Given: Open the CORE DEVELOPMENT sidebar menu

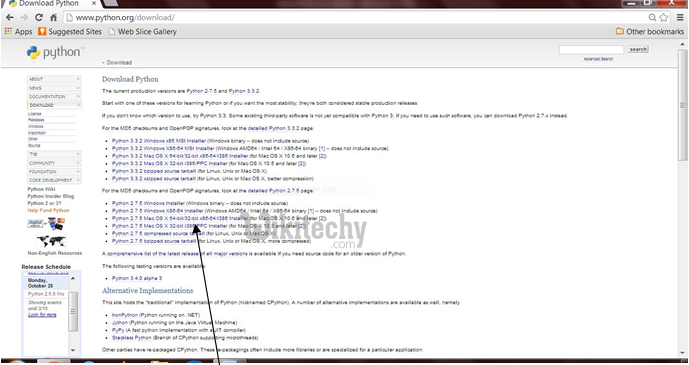Looking at the screenshot, I should pyautogui.click(x=54, y=180).
